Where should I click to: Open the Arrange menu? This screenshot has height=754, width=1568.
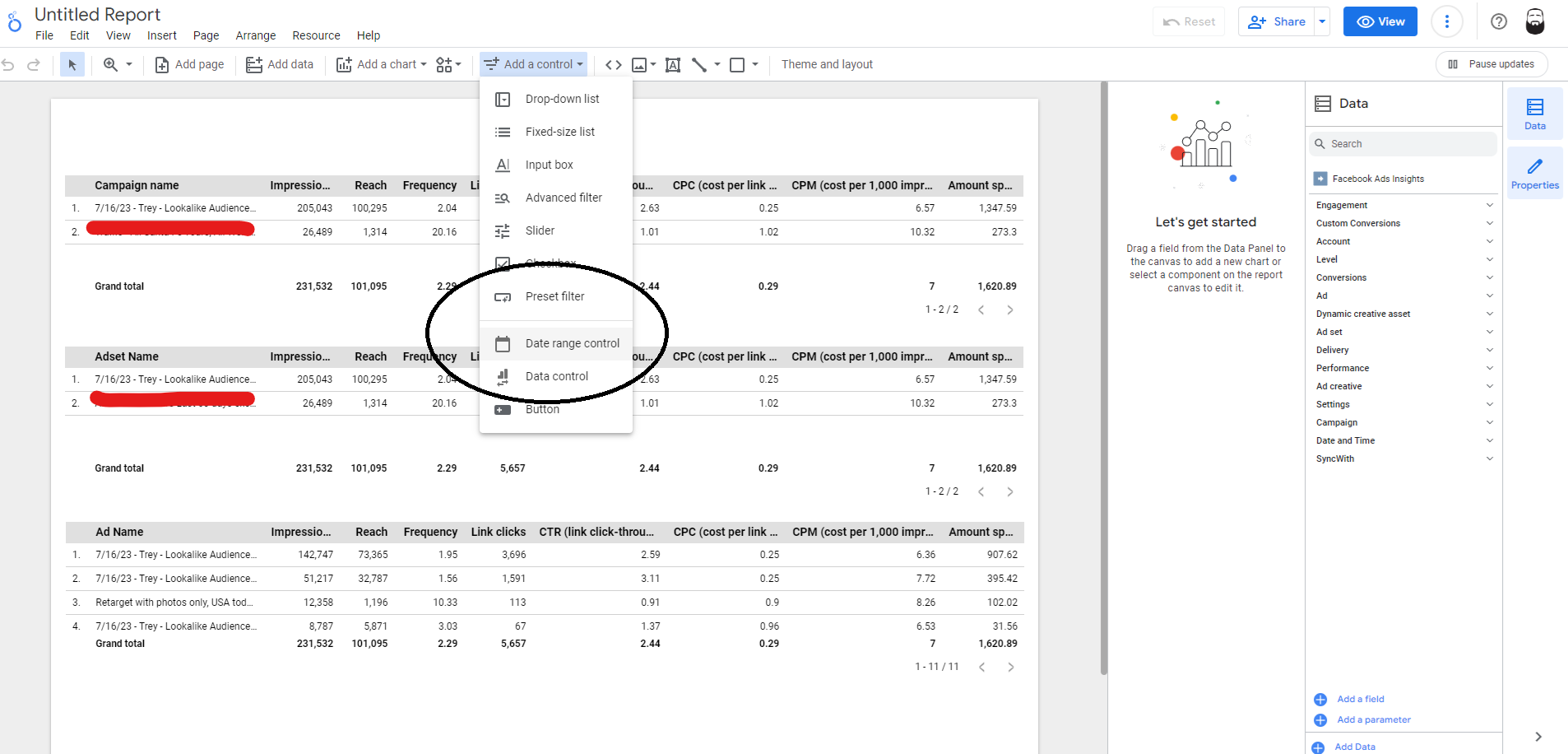pos(255,35)
